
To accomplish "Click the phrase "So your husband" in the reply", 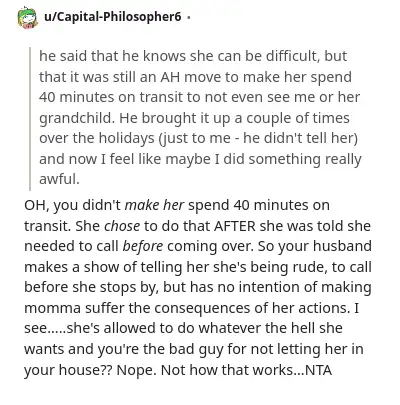I will [x=315, y=246].
